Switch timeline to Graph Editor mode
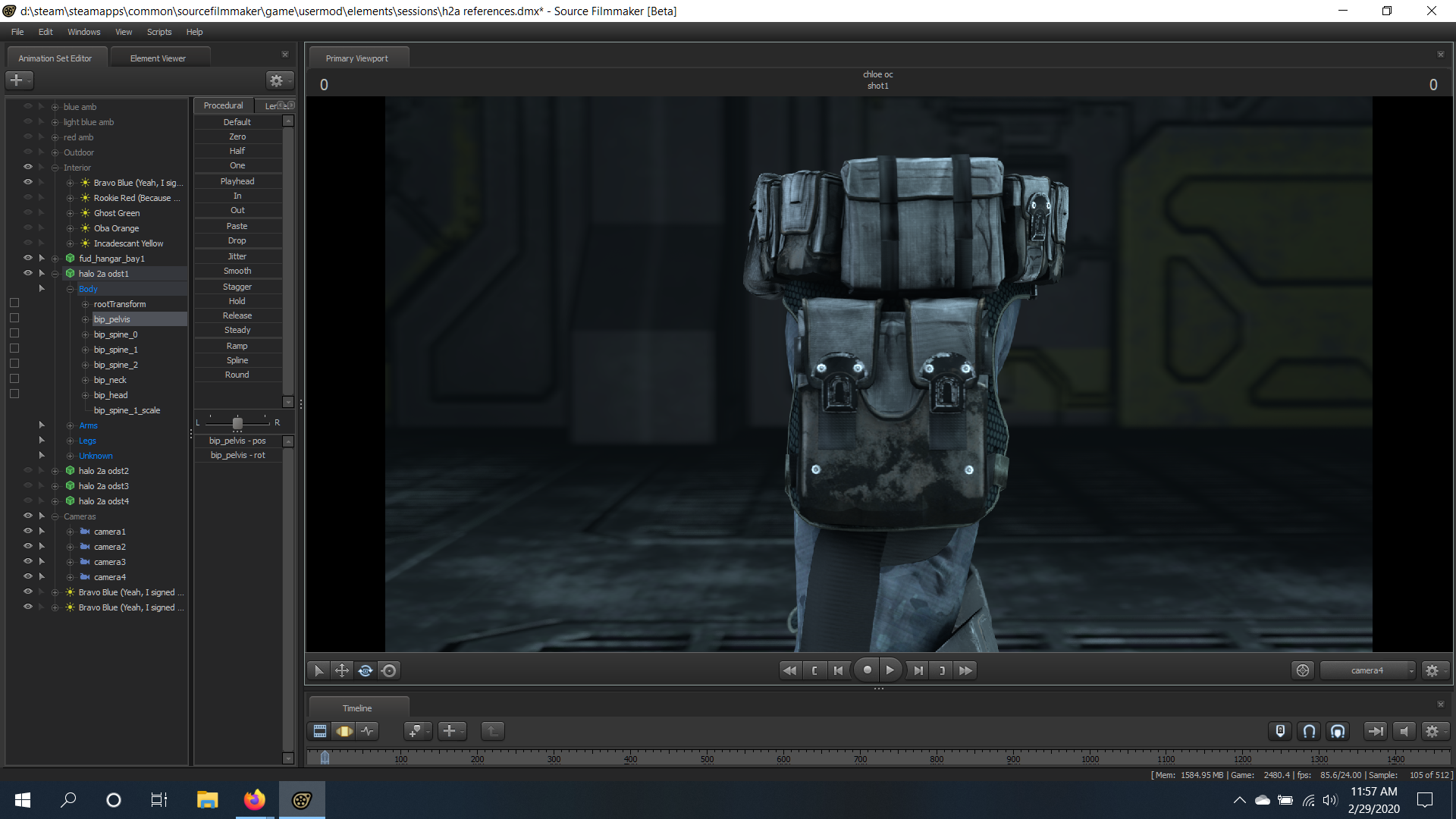Viewport: 1456px width, 819px height. 368,731
